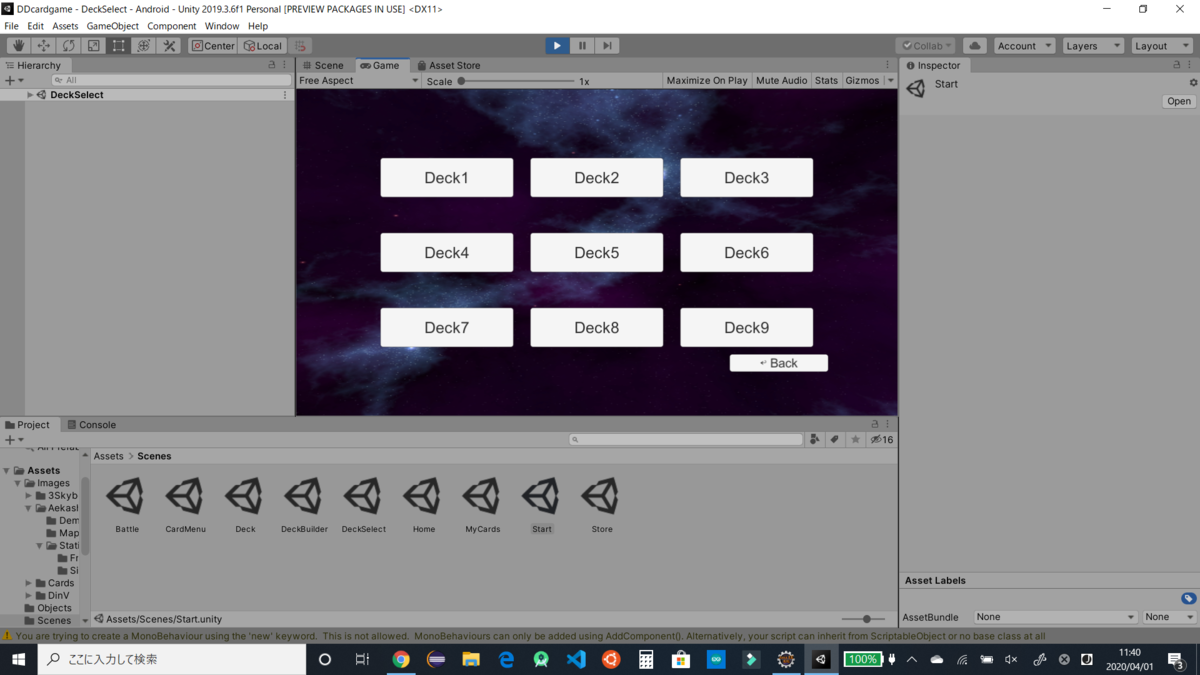The height and width of the screenshot is (675, 1200).
Task: Select the MyCards scene asset
Action: 482,505
